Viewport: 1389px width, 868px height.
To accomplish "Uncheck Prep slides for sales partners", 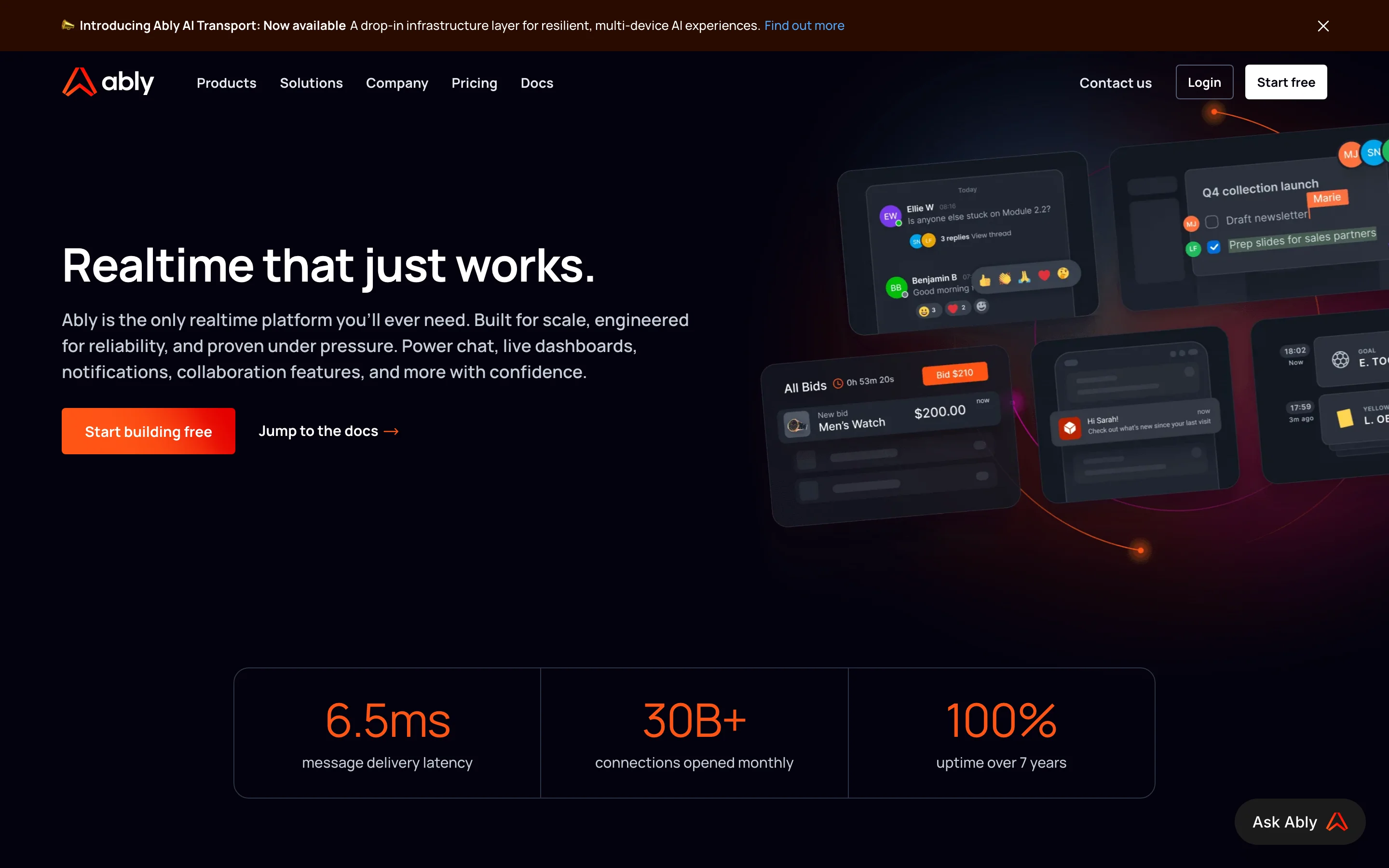I will click(1213, 247).
